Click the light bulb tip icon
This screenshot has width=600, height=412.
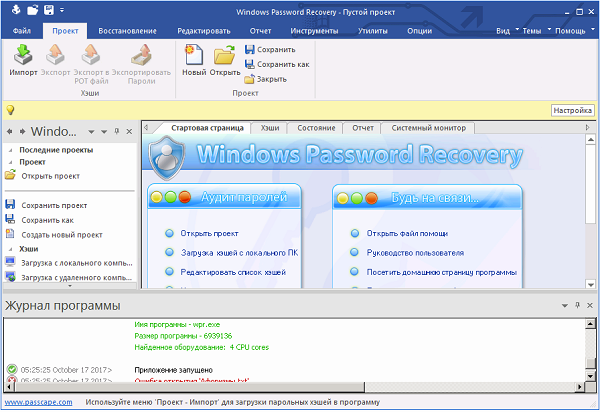coord(10,110)
